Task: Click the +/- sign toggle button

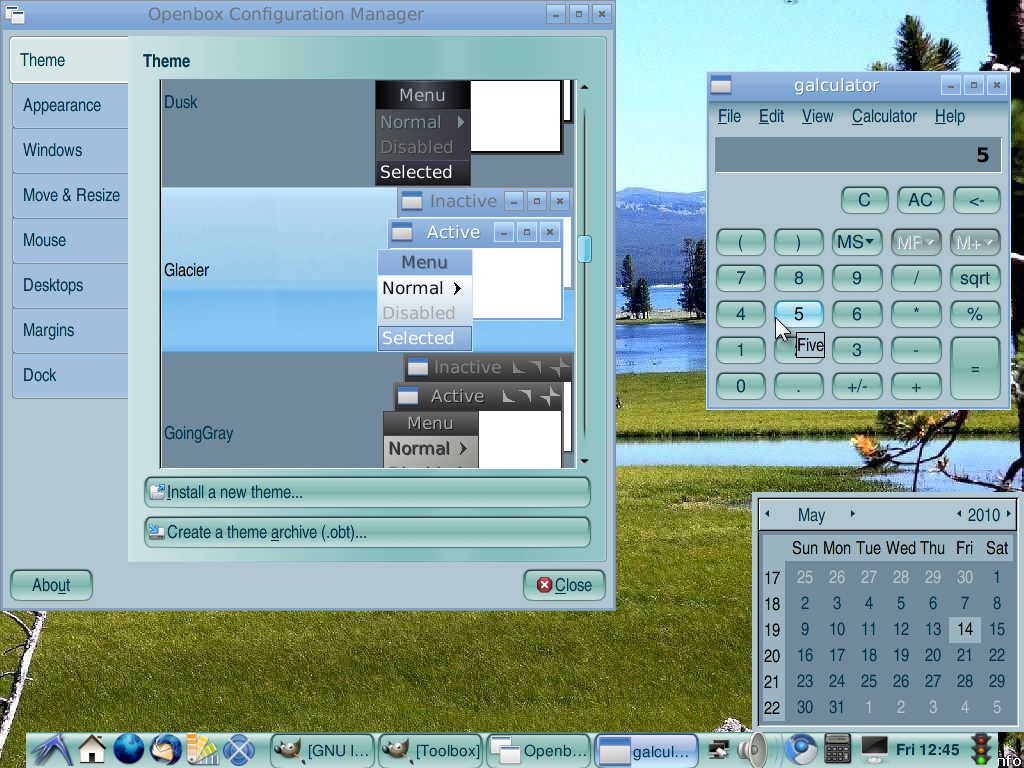Action: [856, 386]
